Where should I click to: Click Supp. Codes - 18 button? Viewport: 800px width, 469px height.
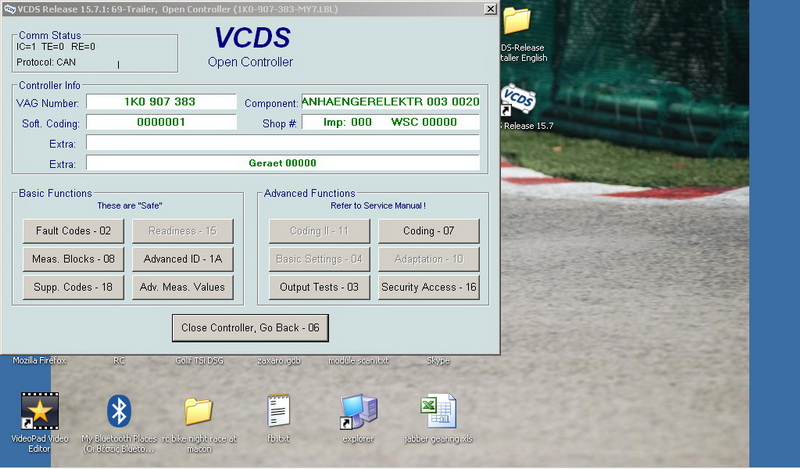73,287
